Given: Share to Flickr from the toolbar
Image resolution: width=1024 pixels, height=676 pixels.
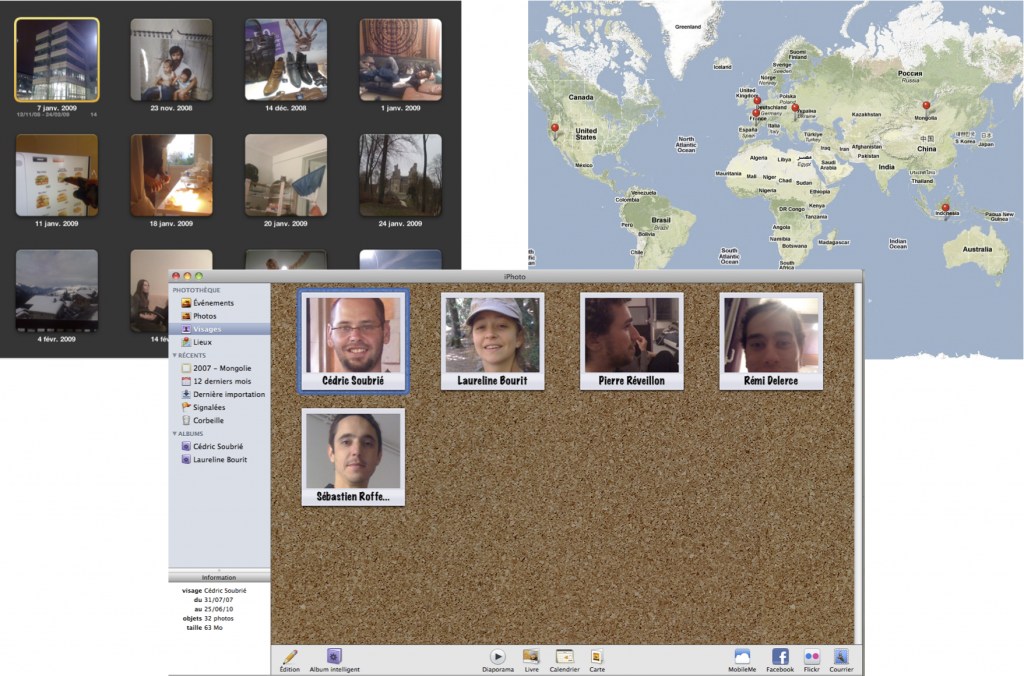Looking at the screenshot, I should tap(812, 660).
